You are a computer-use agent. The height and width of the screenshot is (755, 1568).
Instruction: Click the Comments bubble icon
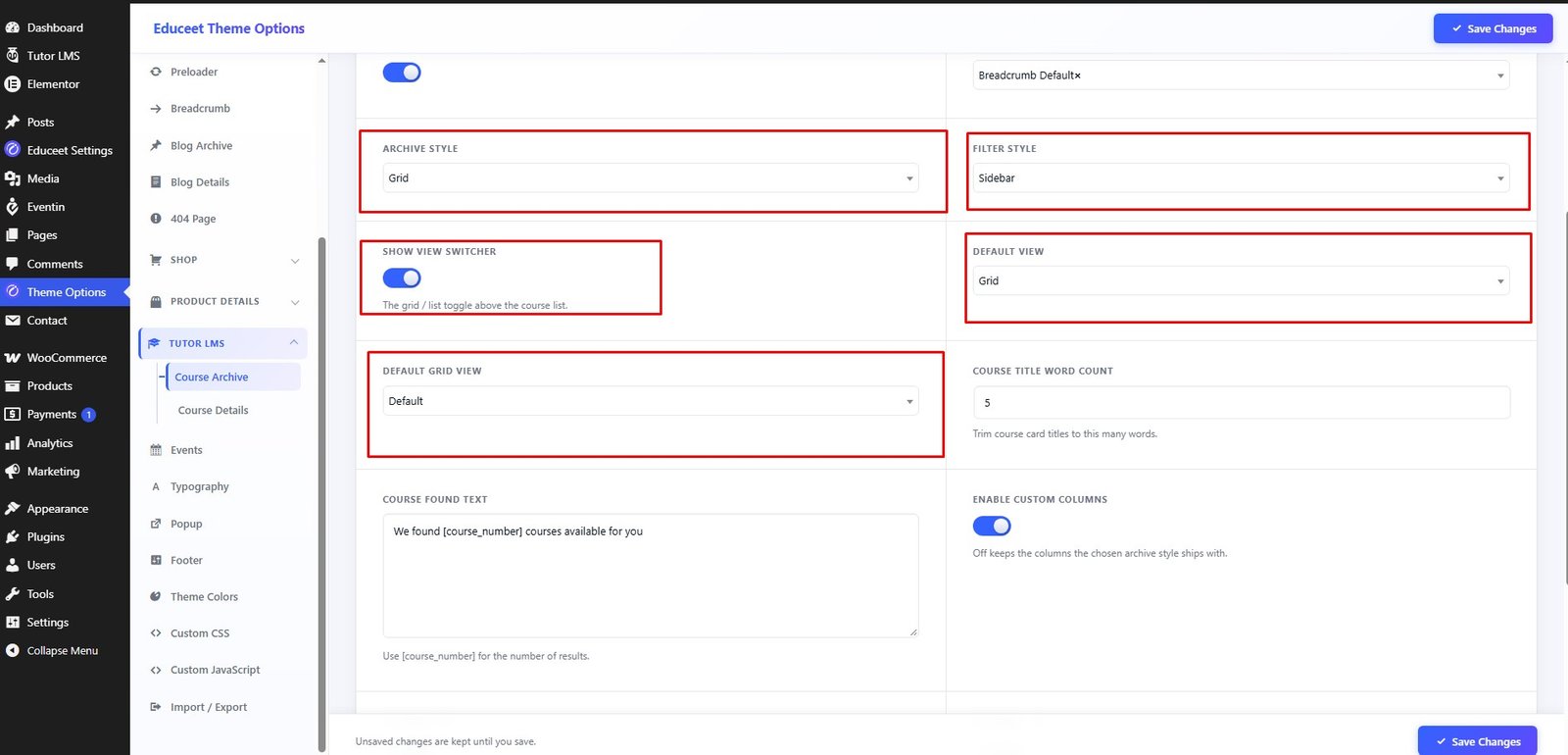tap(13, 264)
